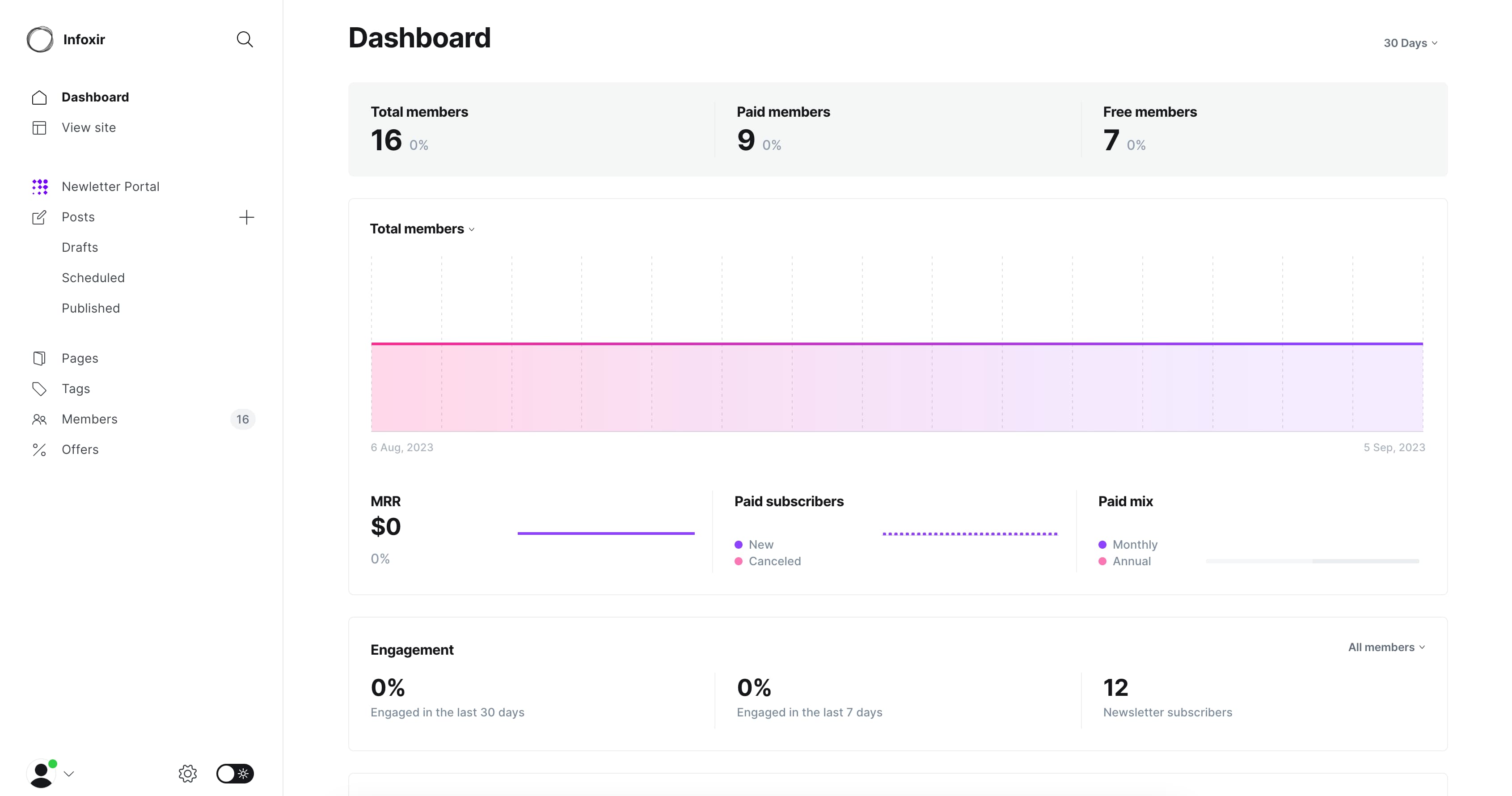The height and width of the screenshot is (796, 1512).
Task: Open the 30 Days range dropdown
Action: (x=1410, y=43)
